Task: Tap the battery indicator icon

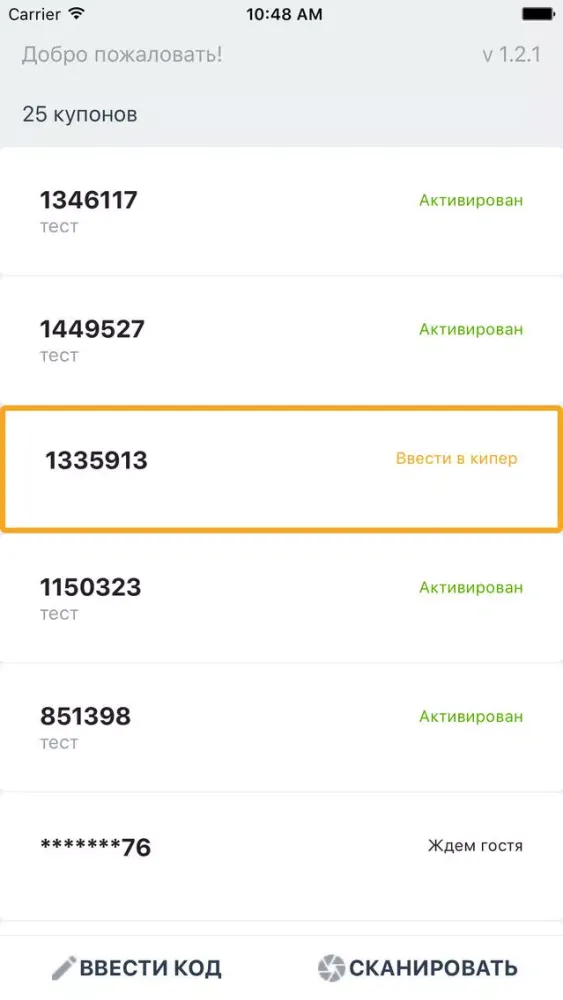Action: coord(538,14)
